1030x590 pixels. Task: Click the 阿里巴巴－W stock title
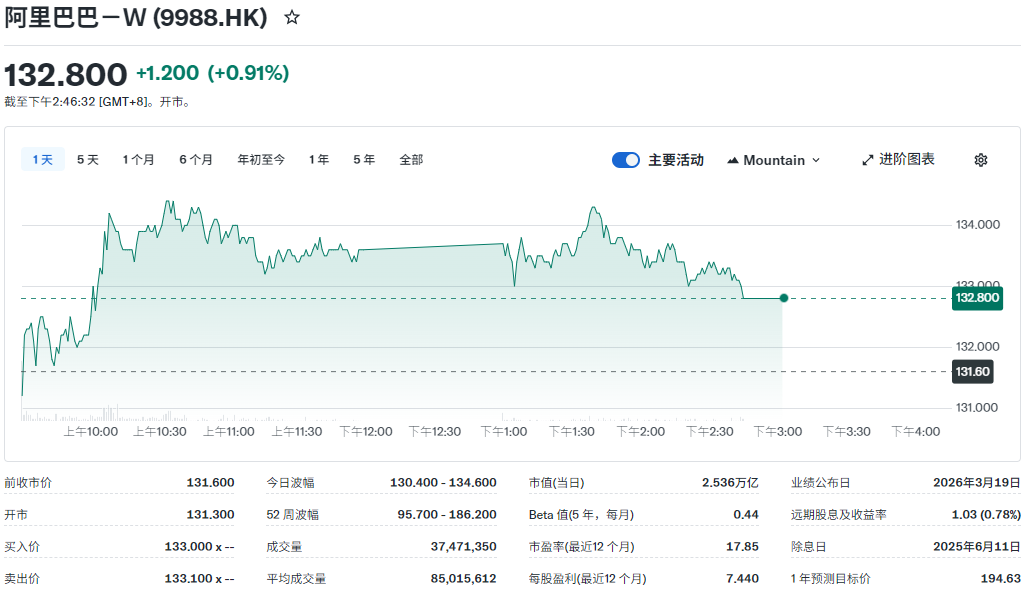coord(135,17)
